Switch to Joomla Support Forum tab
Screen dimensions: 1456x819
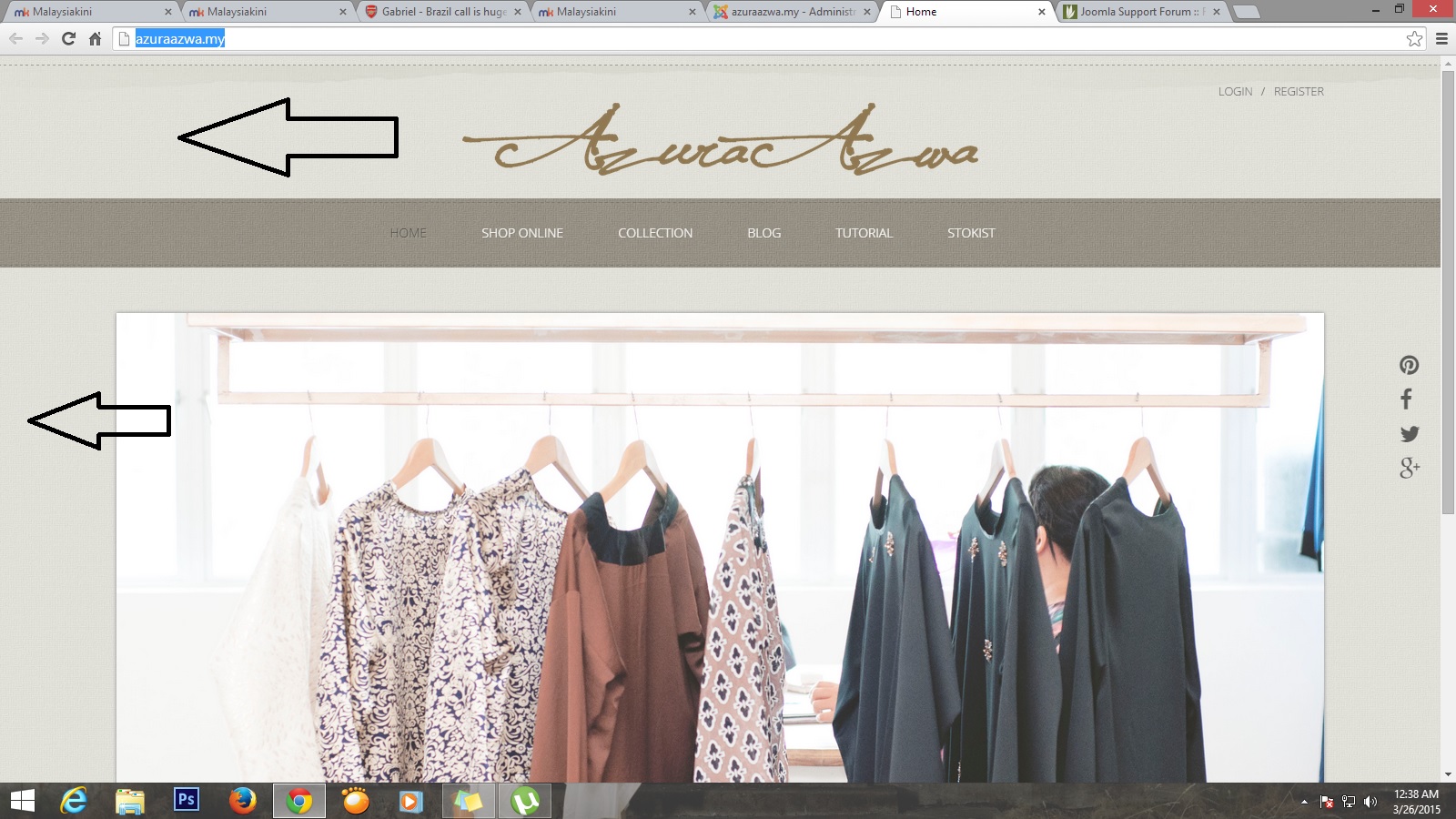1141,12
